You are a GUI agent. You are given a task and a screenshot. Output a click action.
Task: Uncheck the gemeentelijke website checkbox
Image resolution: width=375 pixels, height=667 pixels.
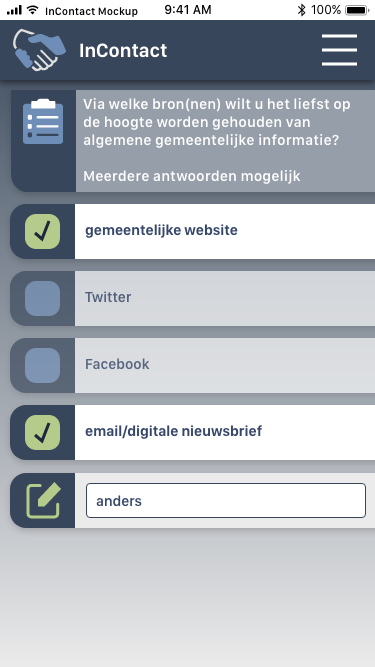click(43, 231)
